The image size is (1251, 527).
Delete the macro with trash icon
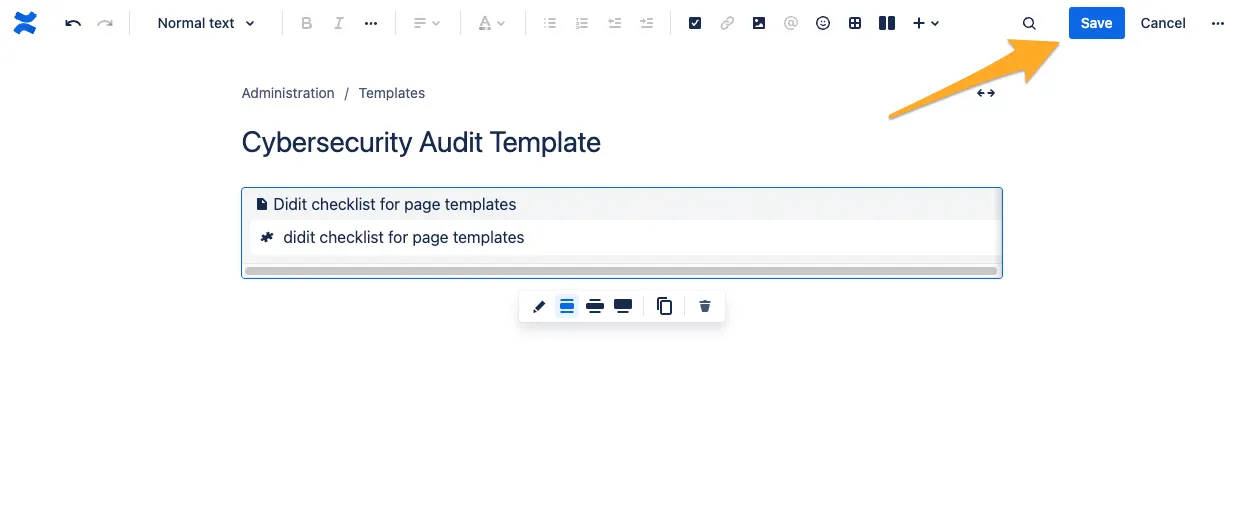coord(705,306)
